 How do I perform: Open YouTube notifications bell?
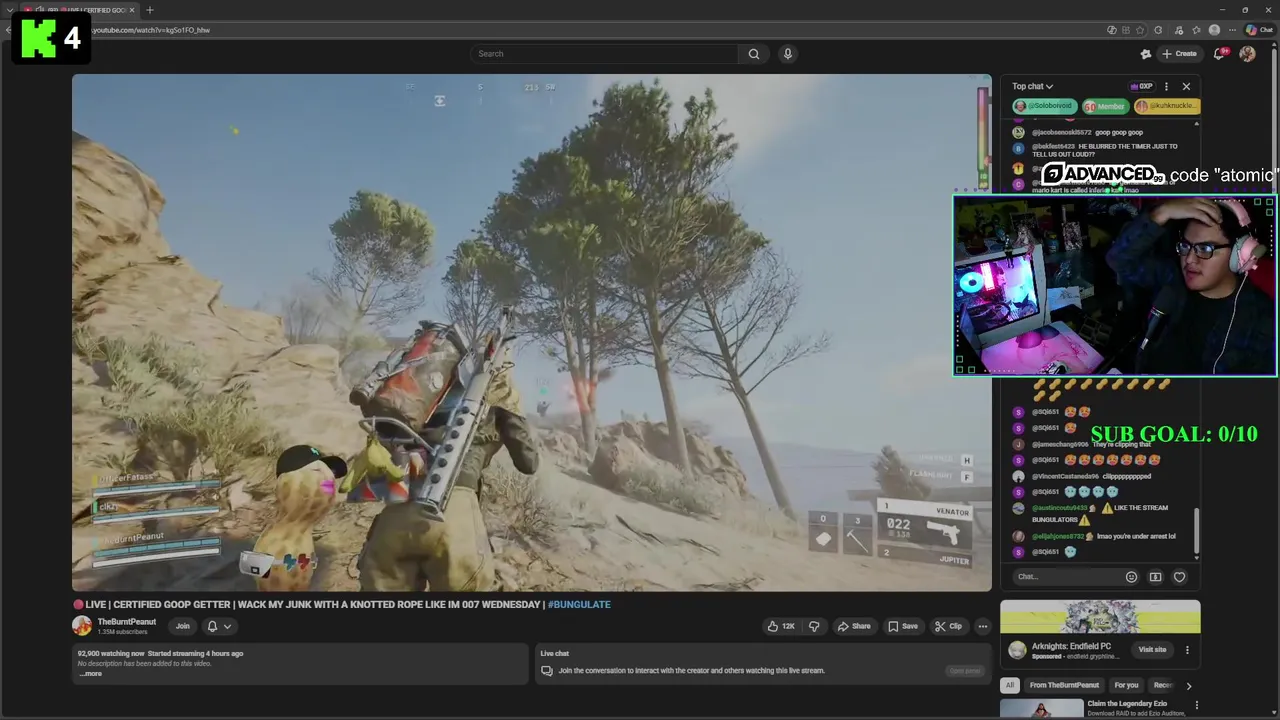[1219, 54]
